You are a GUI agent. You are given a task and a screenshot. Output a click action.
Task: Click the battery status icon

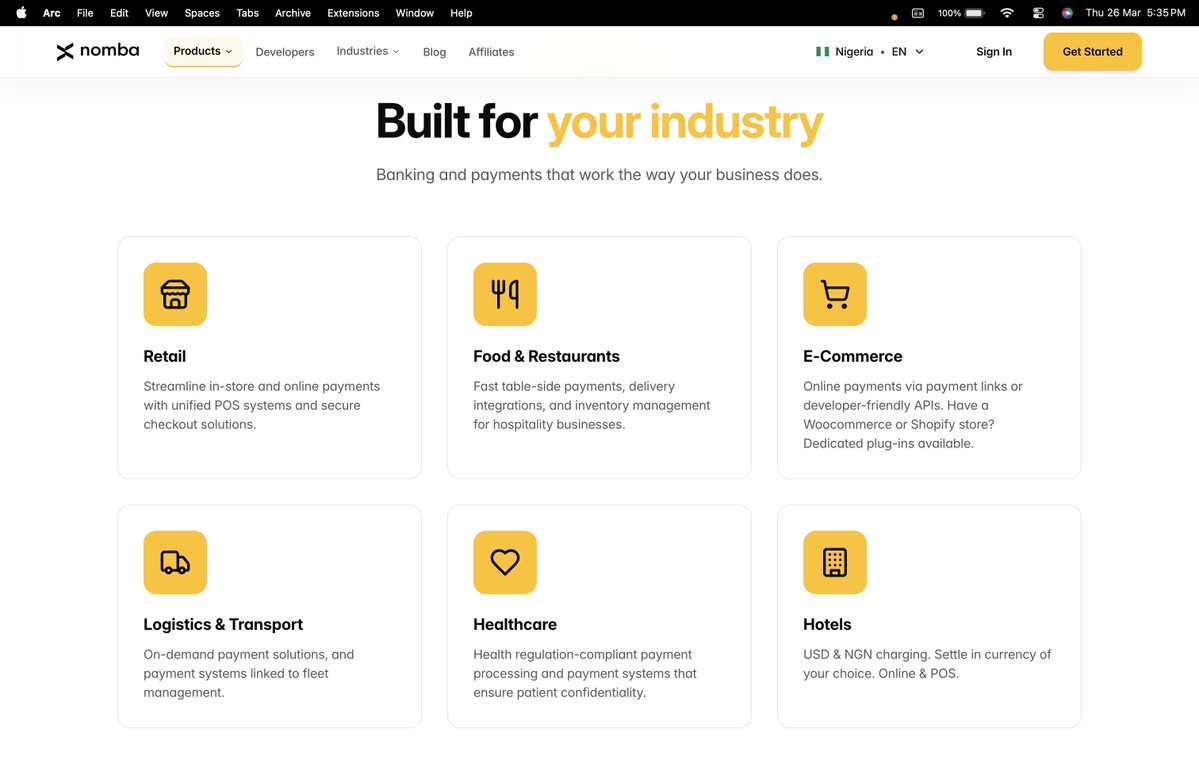coord(975,13)
